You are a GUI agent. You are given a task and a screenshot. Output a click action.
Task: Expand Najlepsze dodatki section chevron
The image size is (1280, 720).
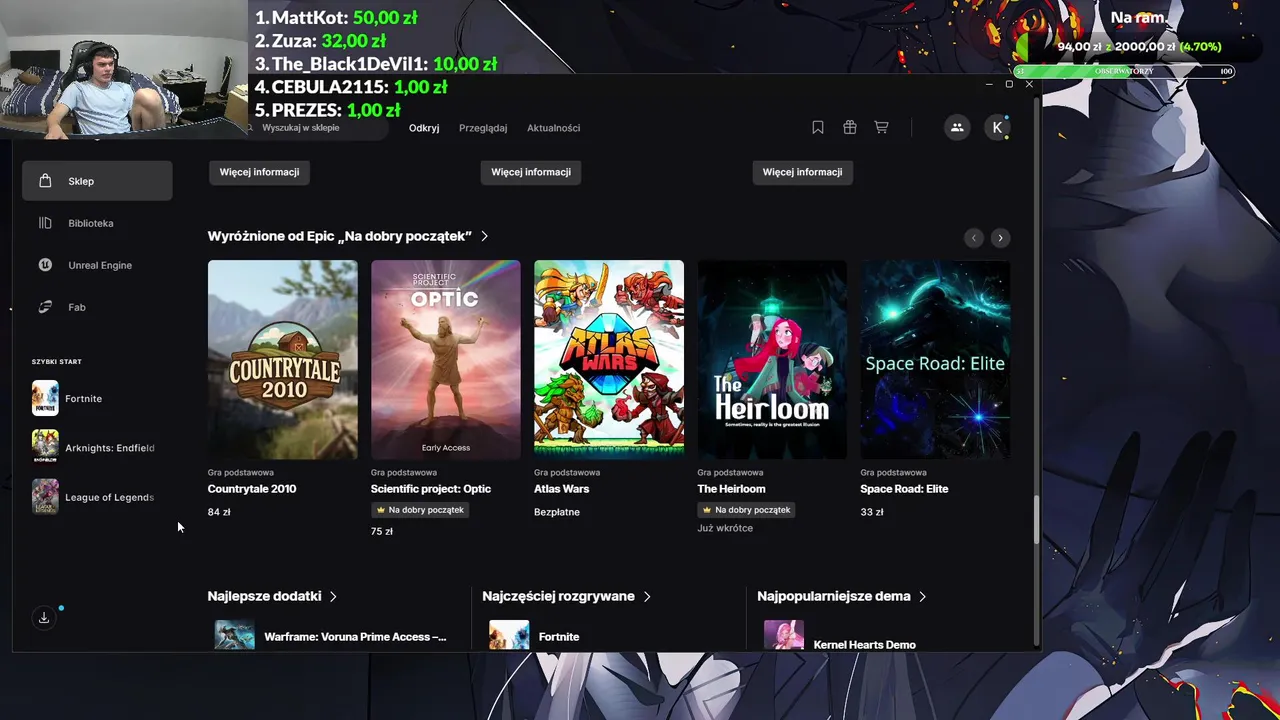point(333,596)
